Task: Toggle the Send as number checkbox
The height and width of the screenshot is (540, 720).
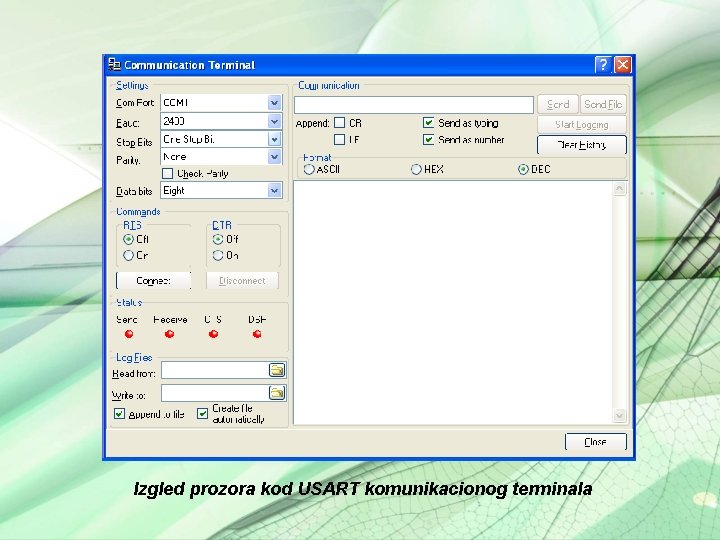Action: 428,140
